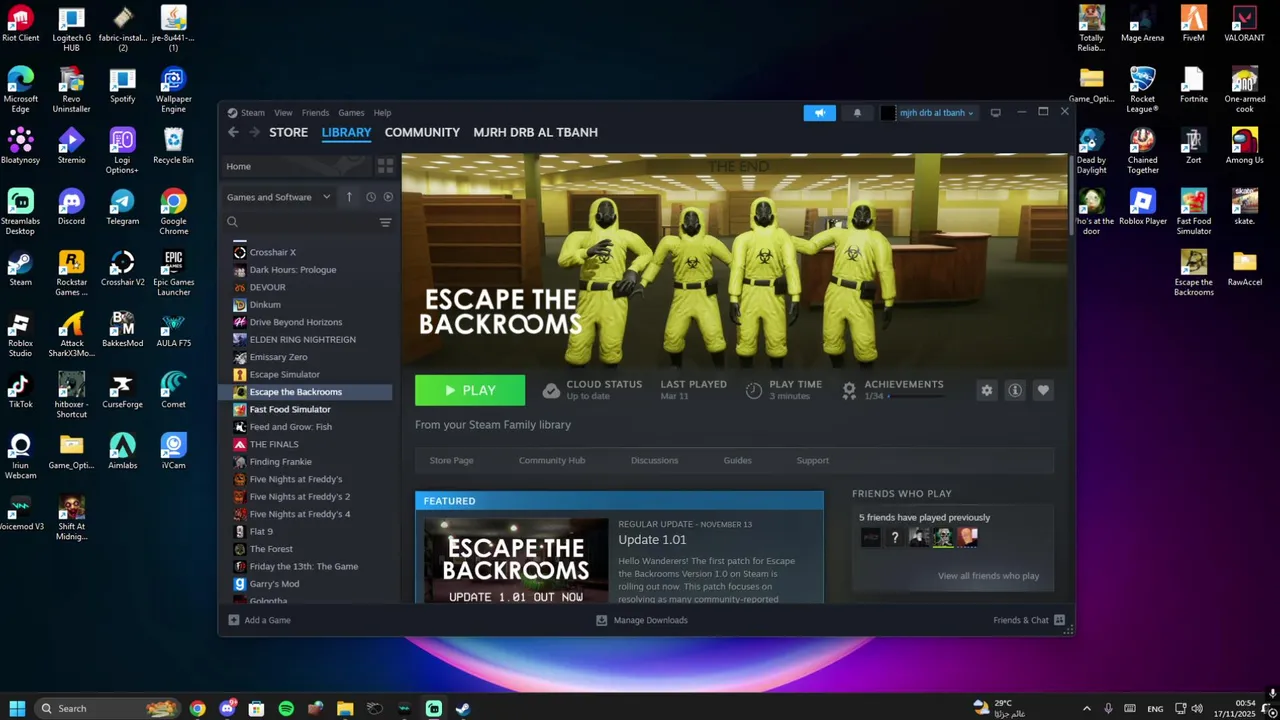
Task: Open Support link
Action: point(812,460)
